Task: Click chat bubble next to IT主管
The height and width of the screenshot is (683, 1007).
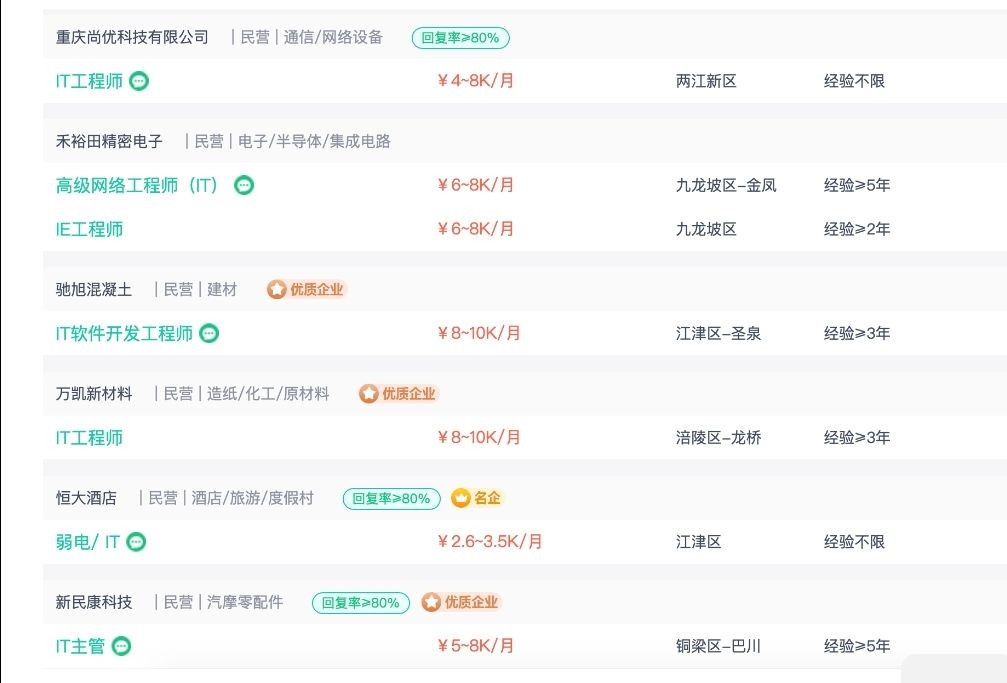Action: 121,646
